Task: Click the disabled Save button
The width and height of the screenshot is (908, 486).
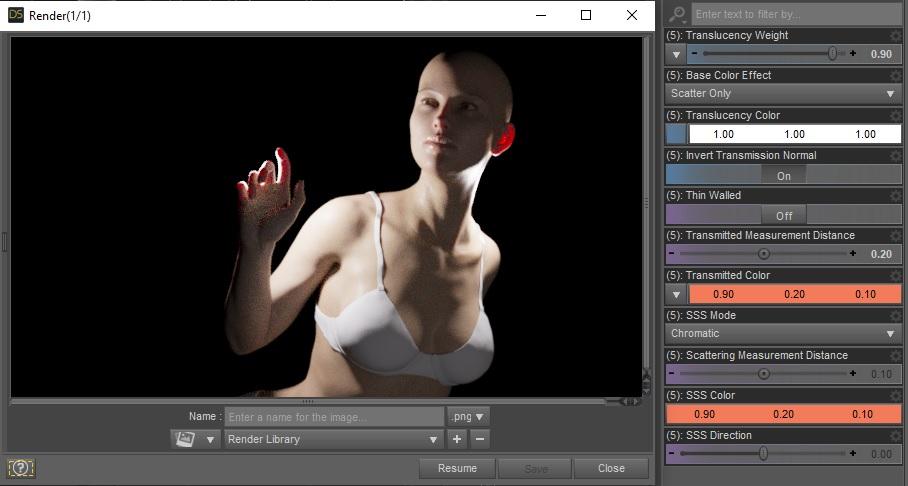Action: 536,468
